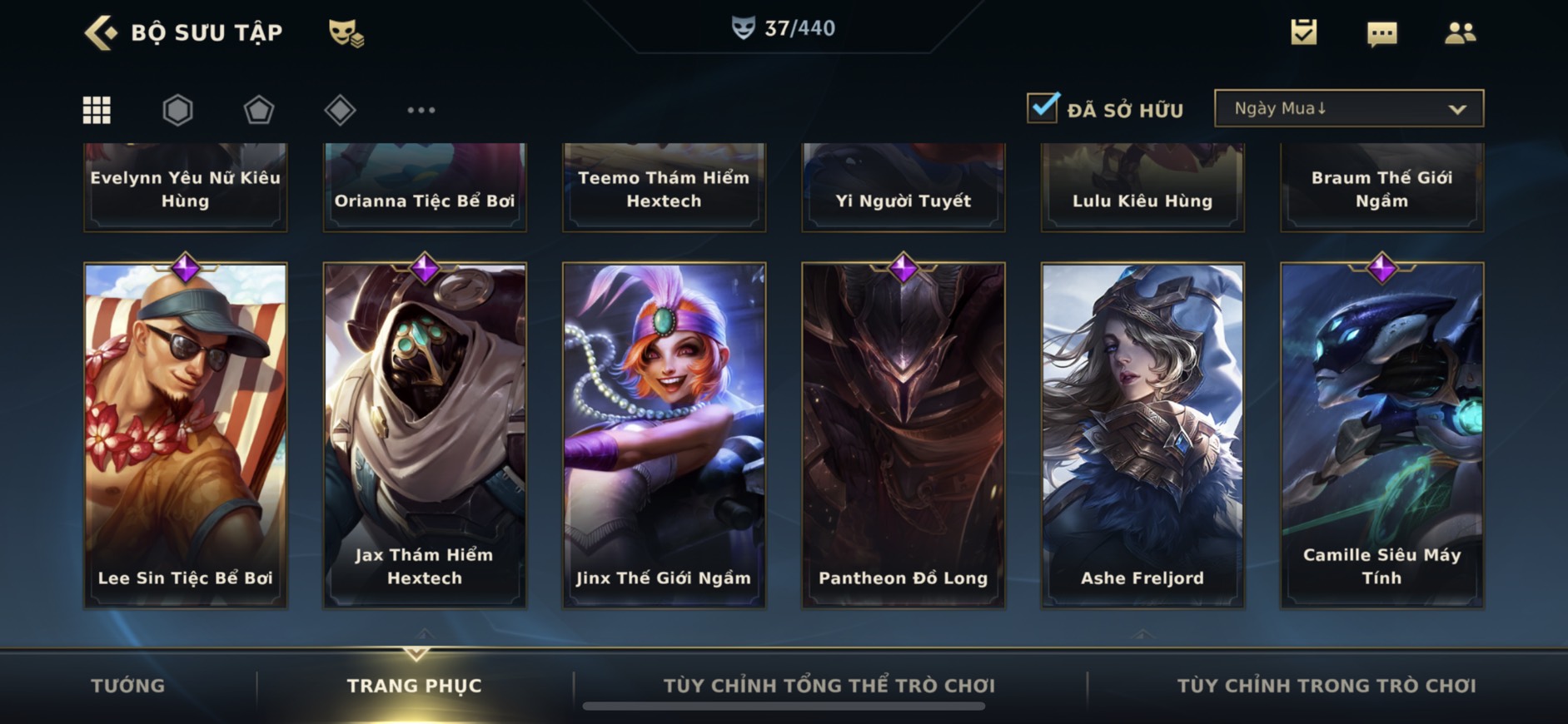This screenshot has height=724, width=1568.
Task: Choose the Ashe Freljord skin card
Action: 1142,435
